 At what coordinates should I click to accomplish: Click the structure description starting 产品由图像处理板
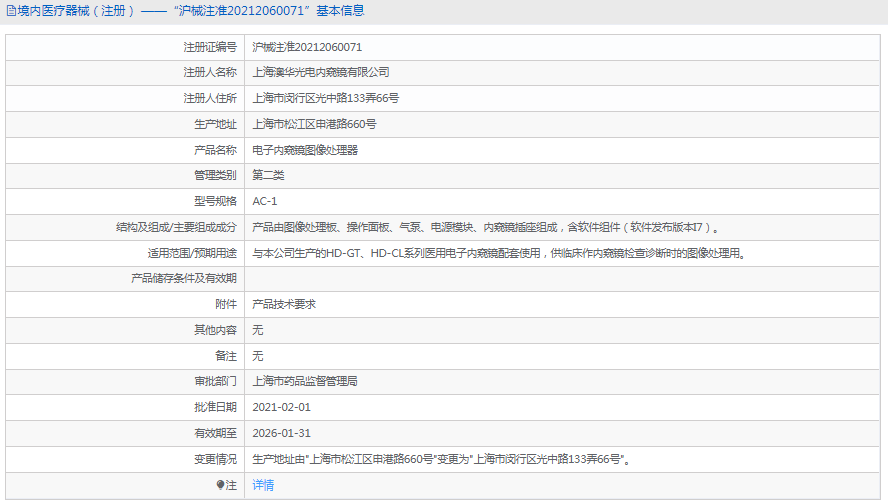[x=486, y=227]
